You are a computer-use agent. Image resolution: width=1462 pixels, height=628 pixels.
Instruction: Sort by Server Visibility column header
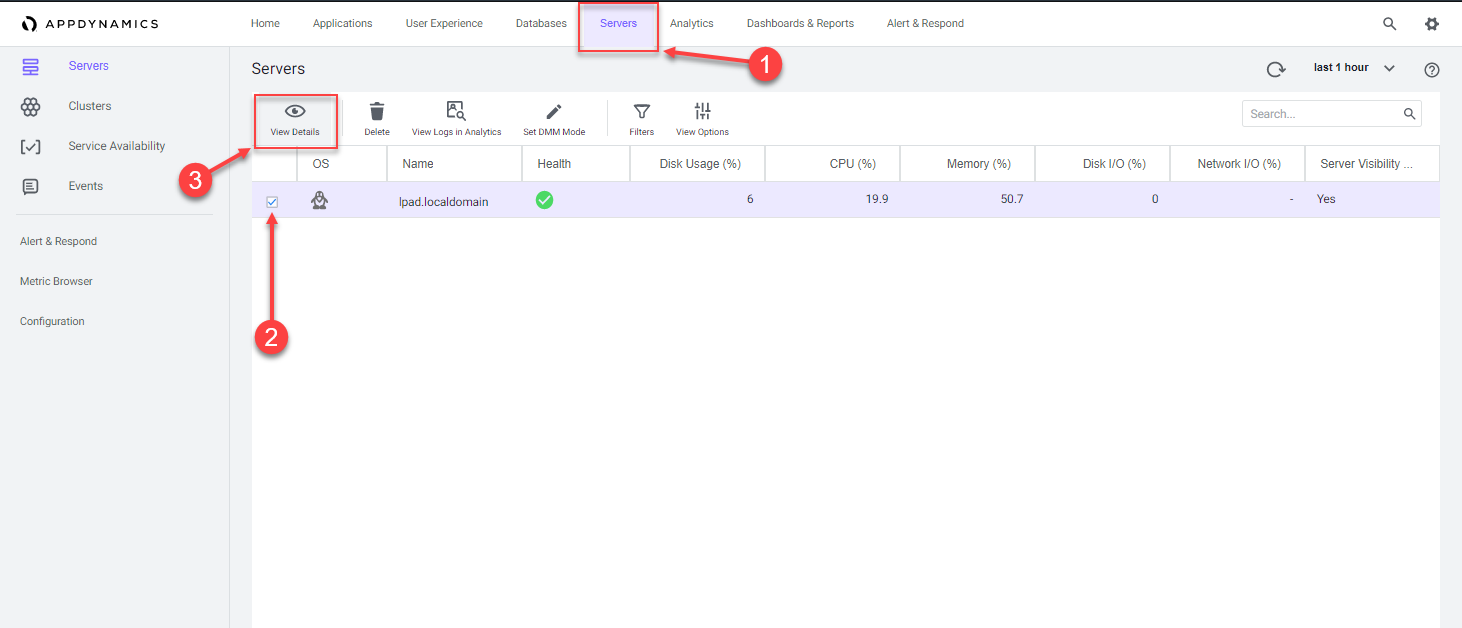coord(1372,164)
